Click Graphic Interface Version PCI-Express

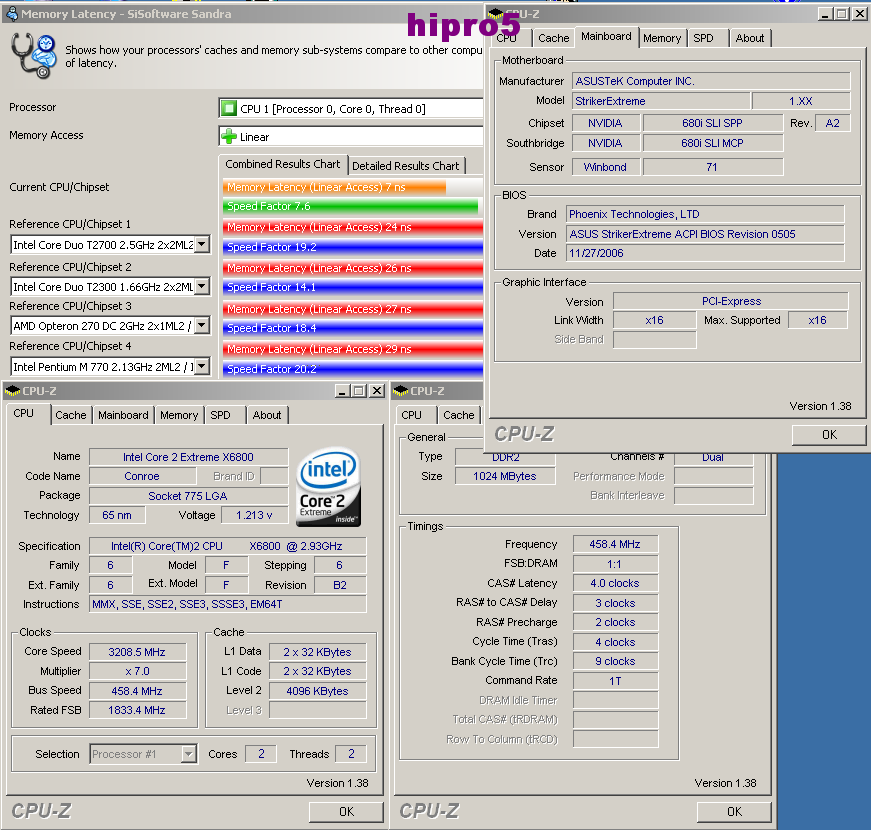[731, 301]
